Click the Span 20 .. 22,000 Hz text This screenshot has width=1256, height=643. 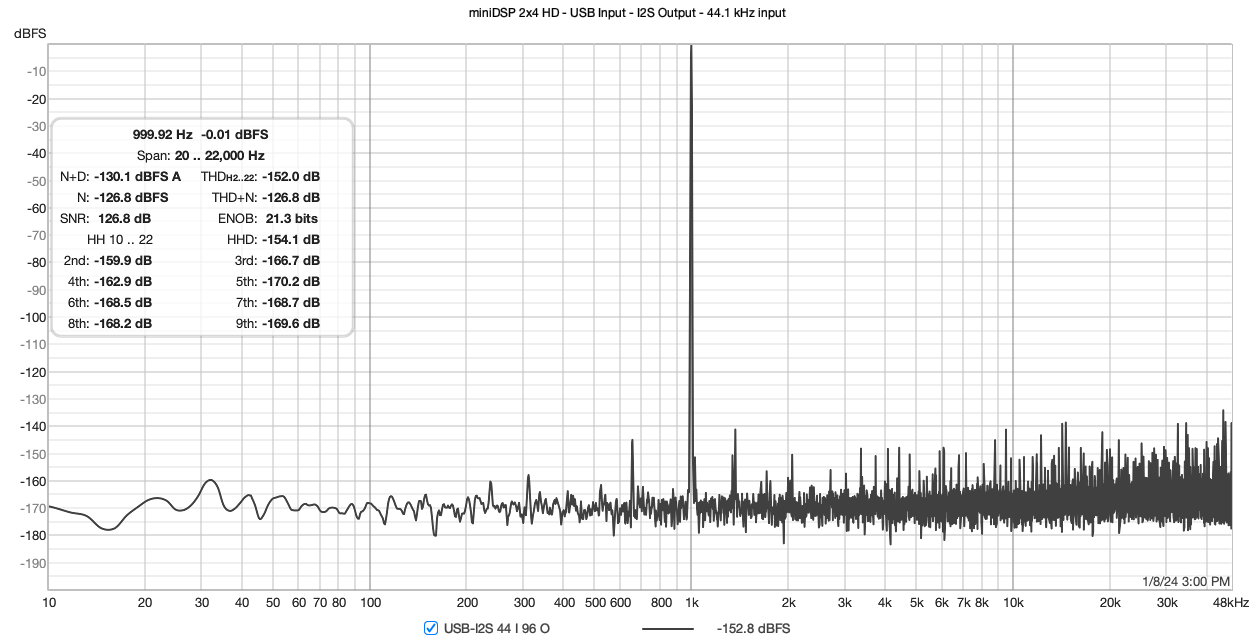click(201, 155)
